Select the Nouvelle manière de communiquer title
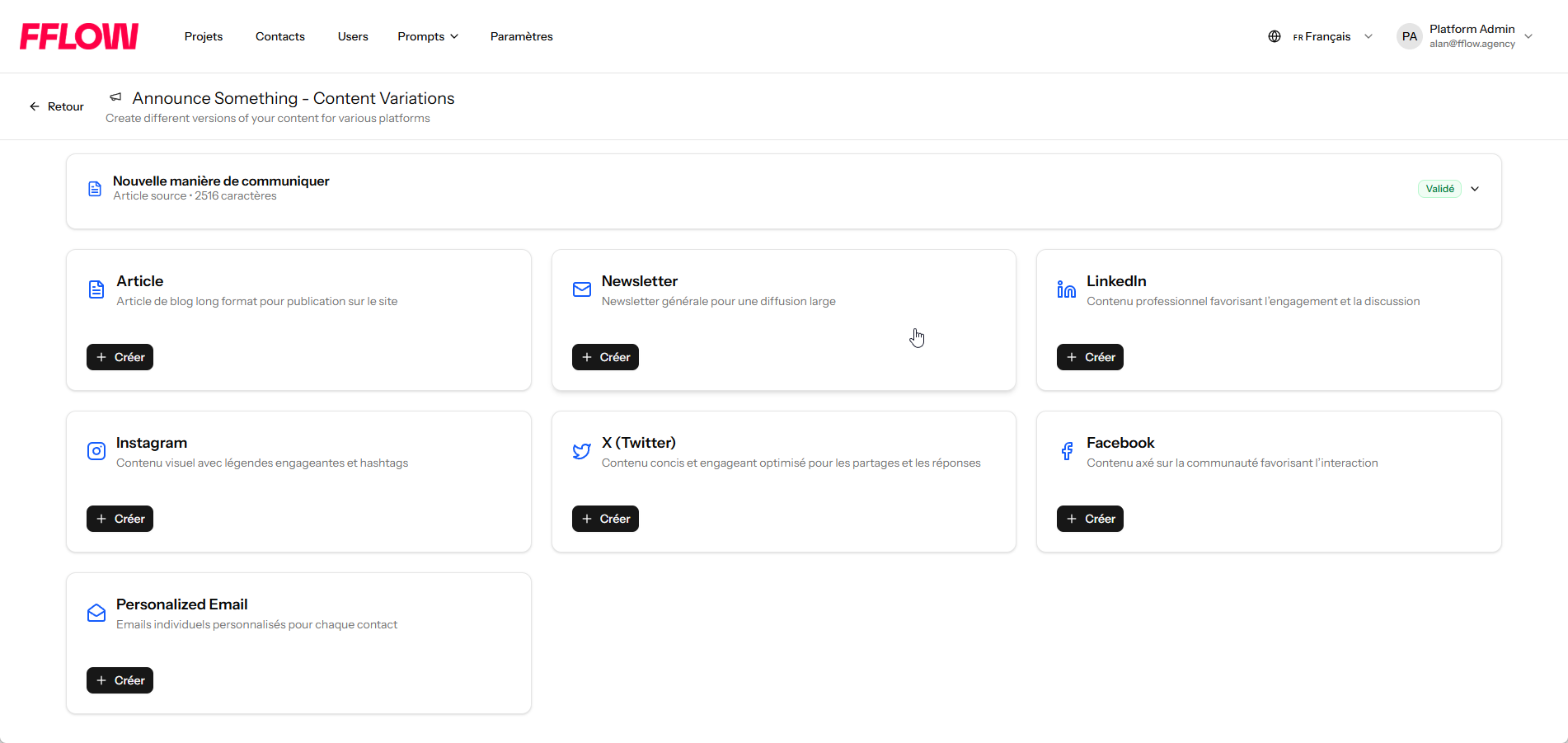This screenshot has width=1568, height=743. coord(221,181)
